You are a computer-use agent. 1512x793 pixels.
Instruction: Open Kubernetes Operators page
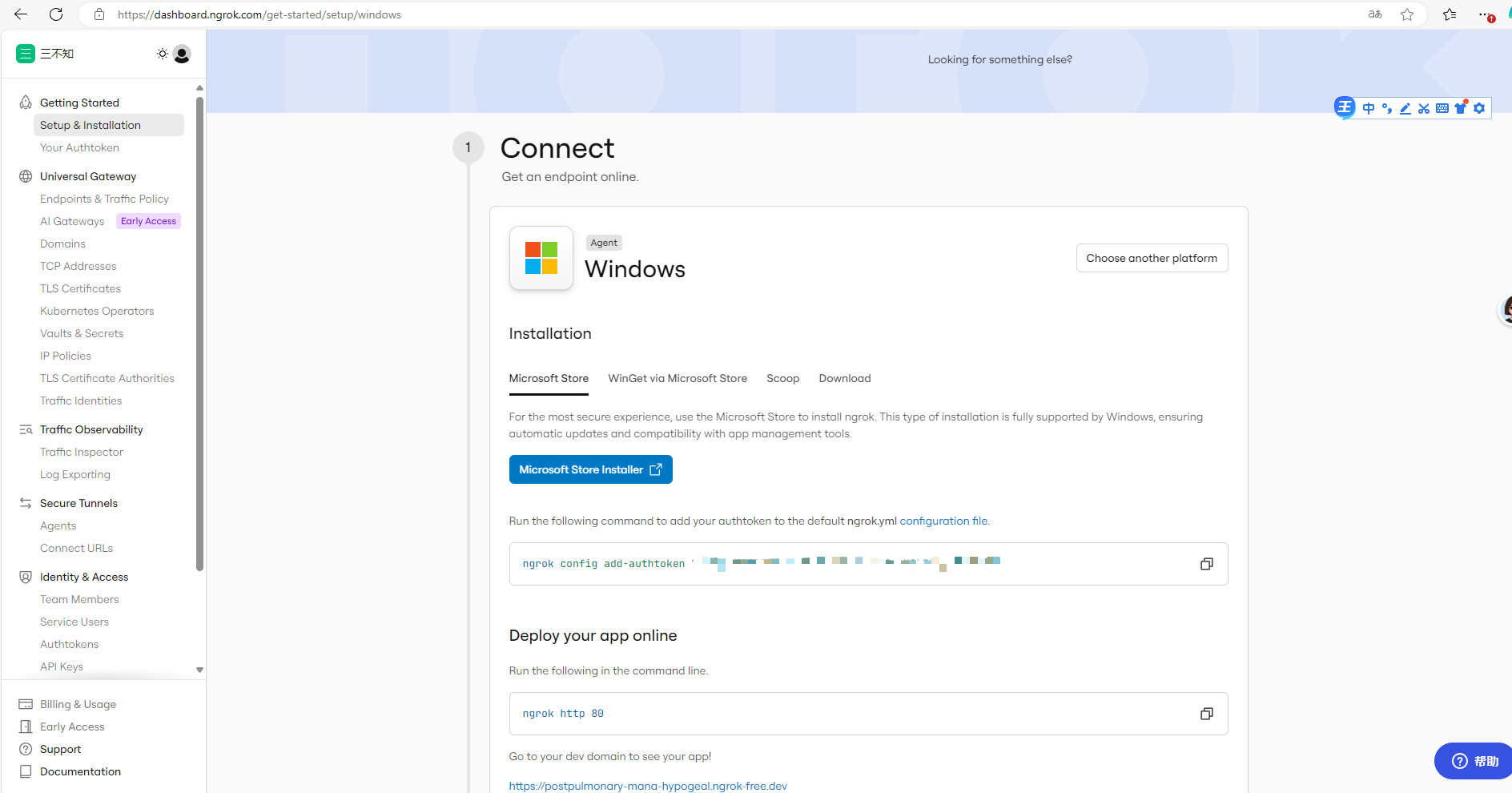(x=97, y=311)
